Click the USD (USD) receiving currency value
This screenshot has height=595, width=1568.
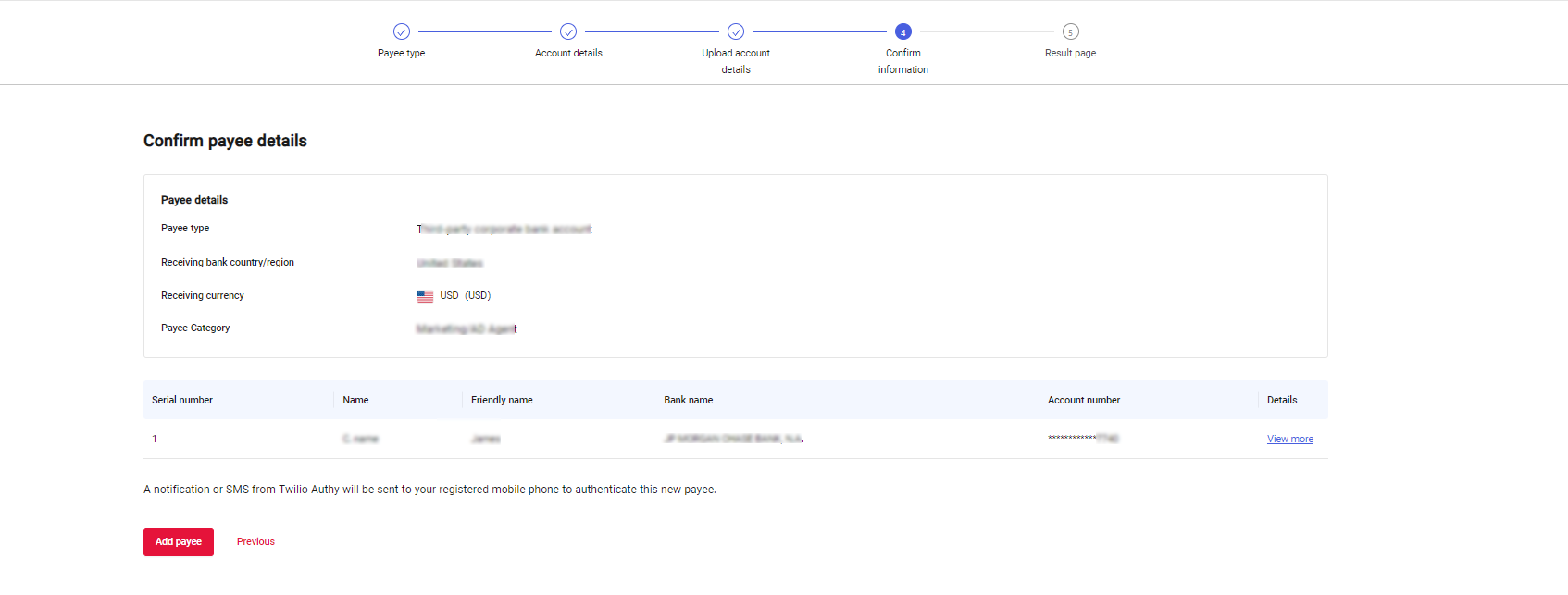point(465,296)
